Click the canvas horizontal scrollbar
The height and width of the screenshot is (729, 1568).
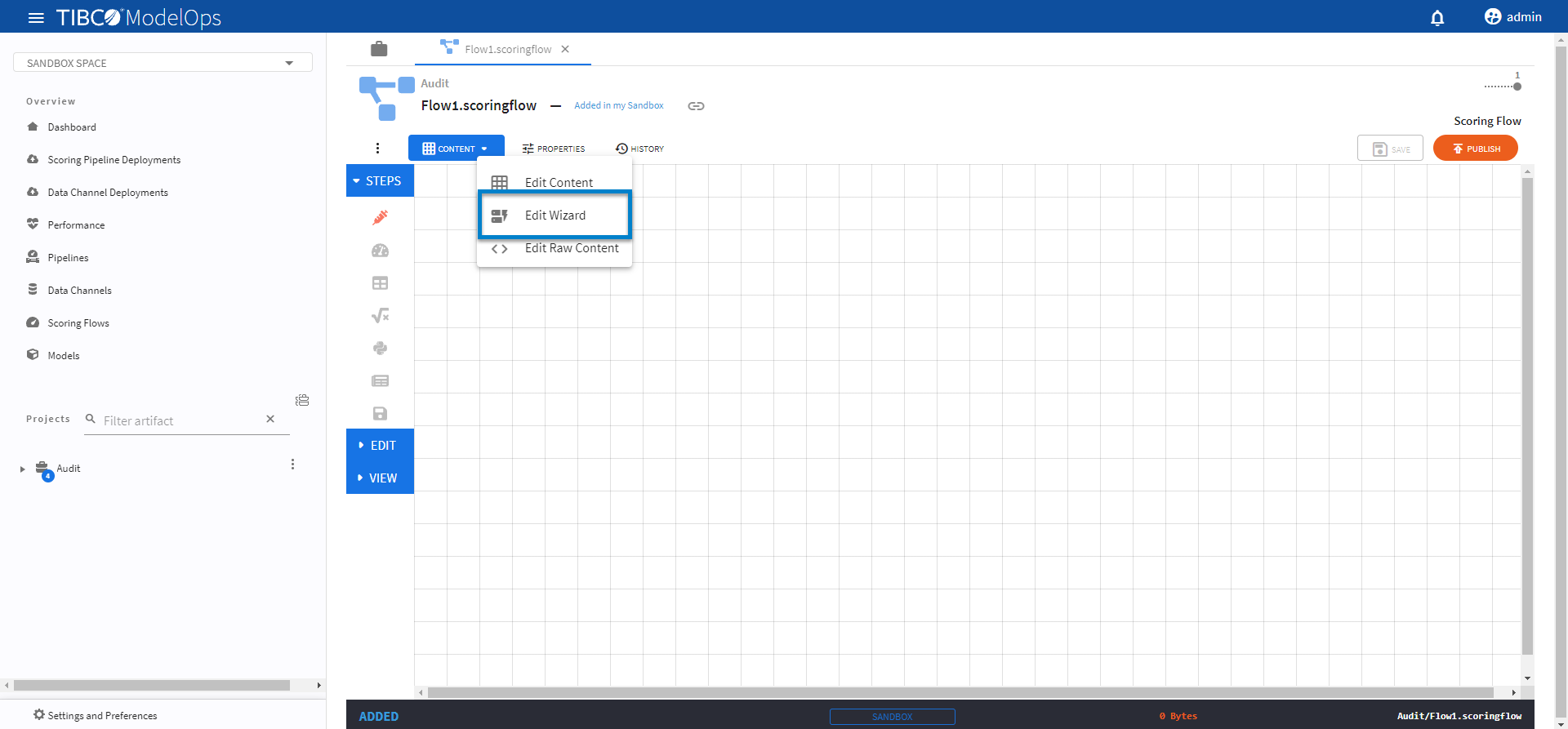click(960, 692)
